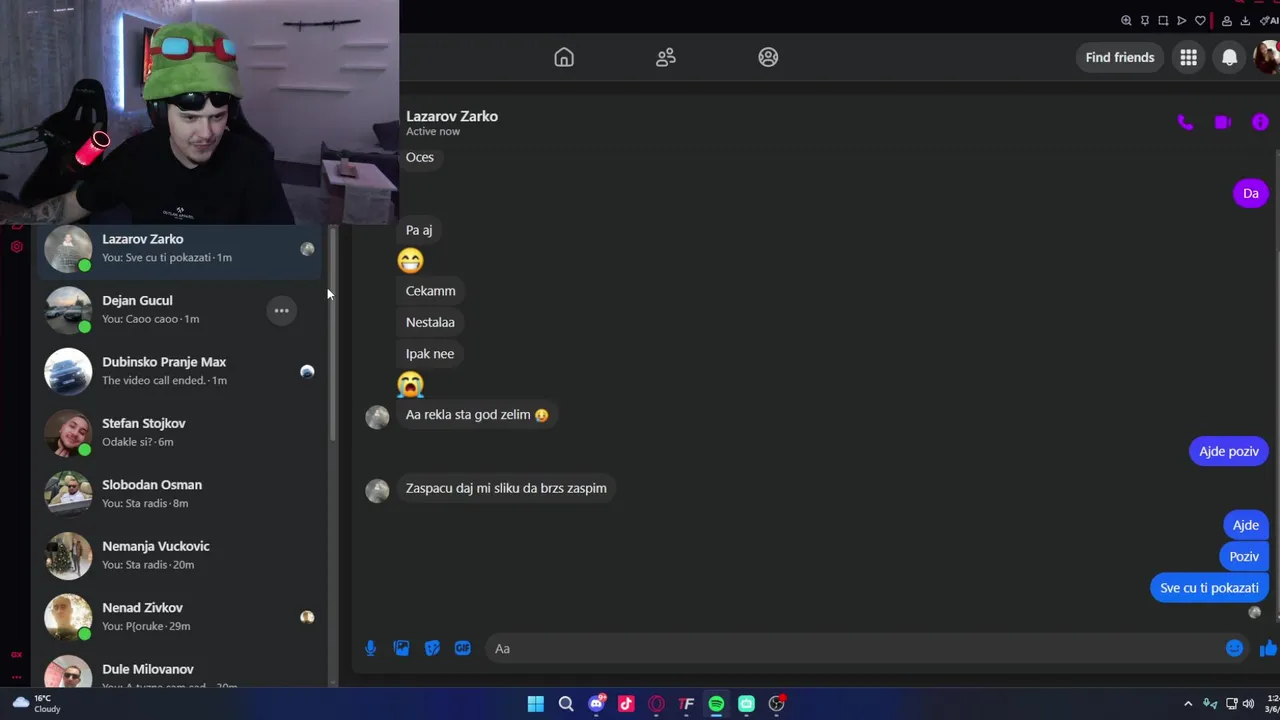1280x720 pixels.
Task: Click Stefan Stojkov's profile avatar in list
Action: click(x=68, y=433)
